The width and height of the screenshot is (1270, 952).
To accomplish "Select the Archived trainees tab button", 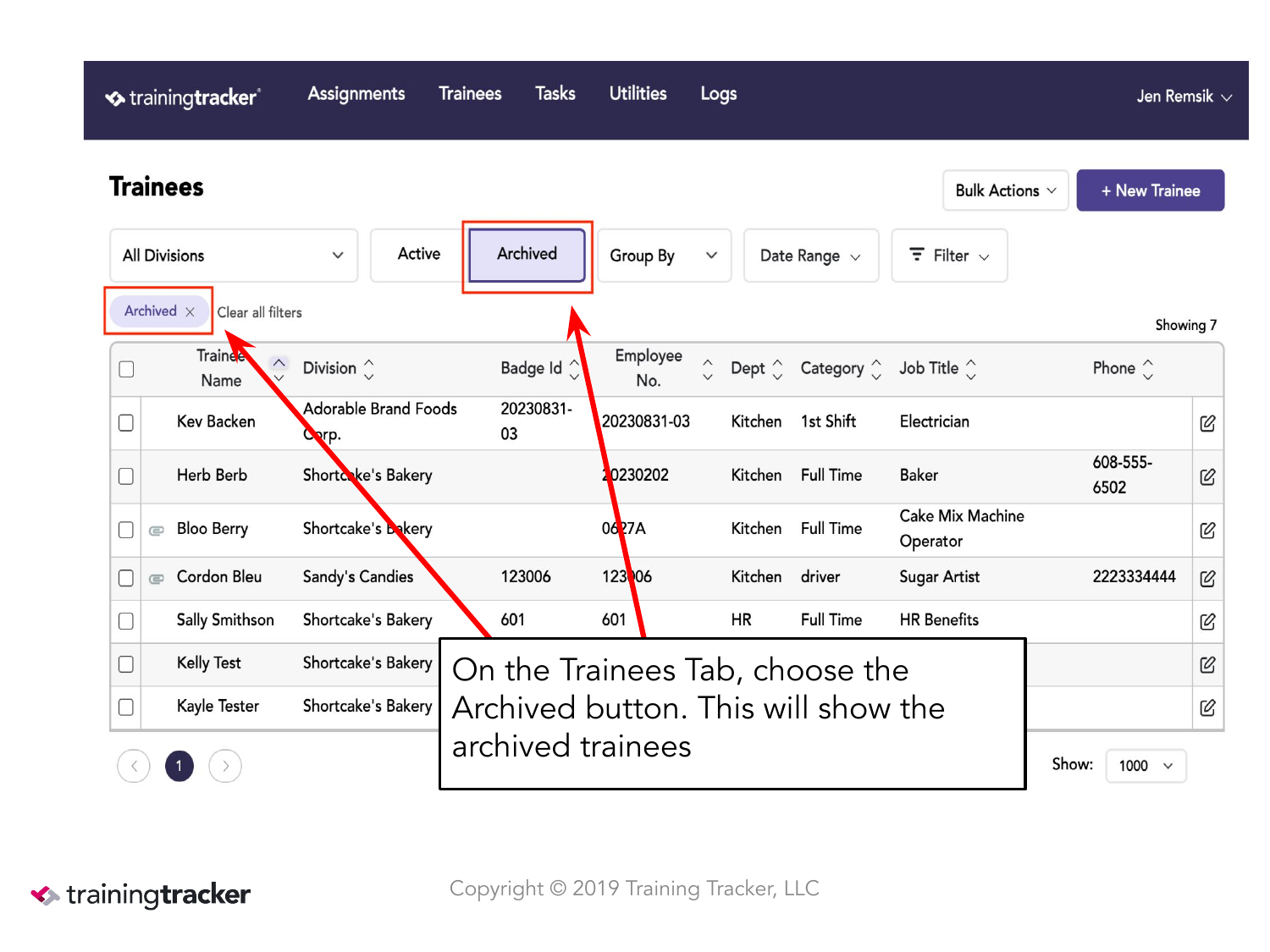I will coord(527,254).
